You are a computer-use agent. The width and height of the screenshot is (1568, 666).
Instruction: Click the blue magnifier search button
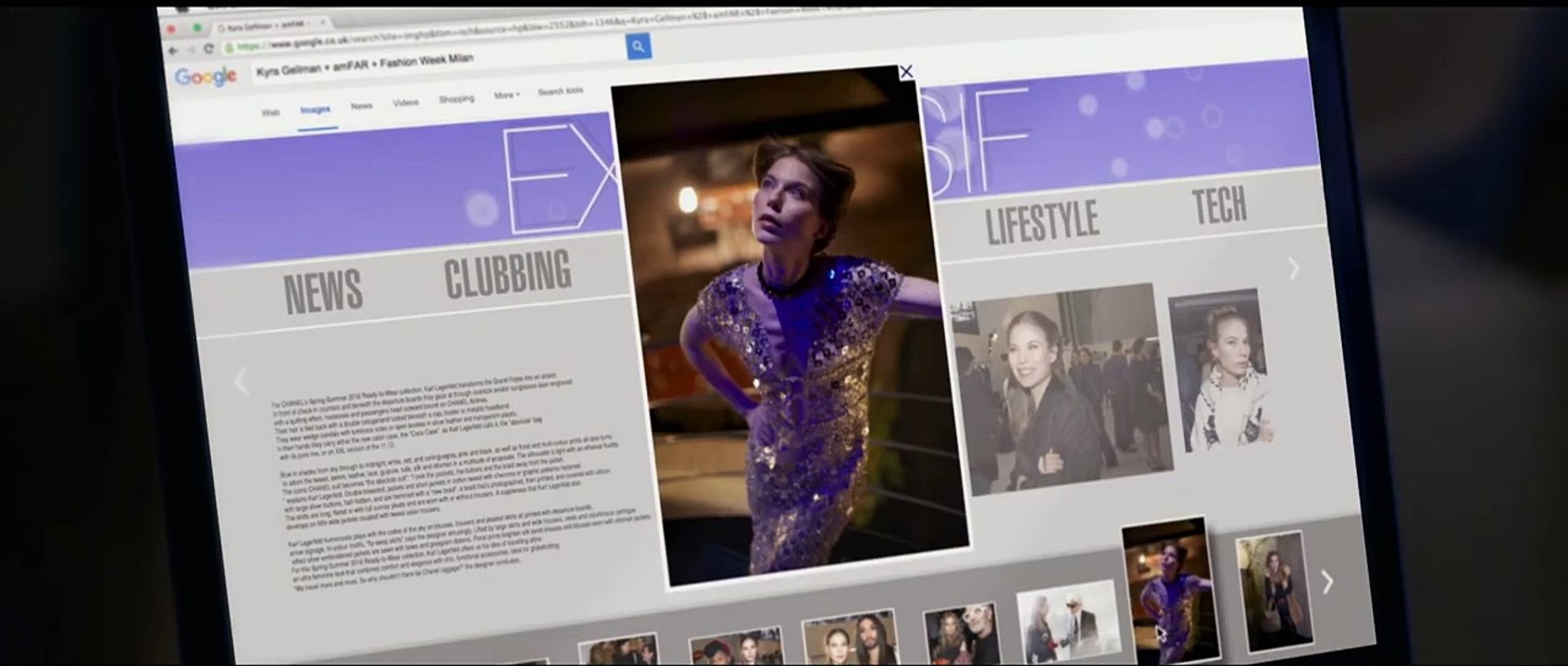pyautogui.click(x=638, y=46)
